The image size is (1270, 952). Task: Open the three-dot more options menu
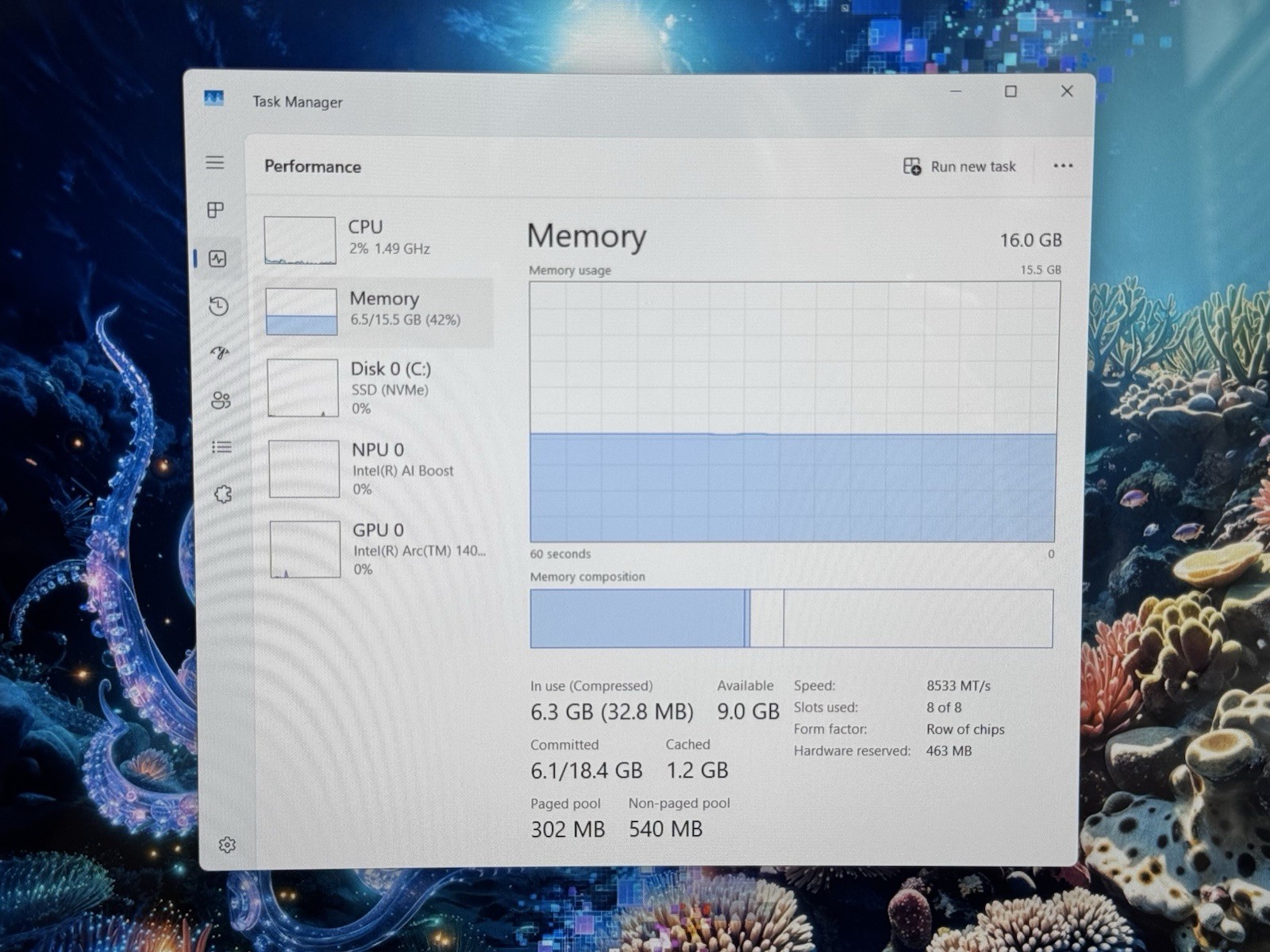(1063, 166)
